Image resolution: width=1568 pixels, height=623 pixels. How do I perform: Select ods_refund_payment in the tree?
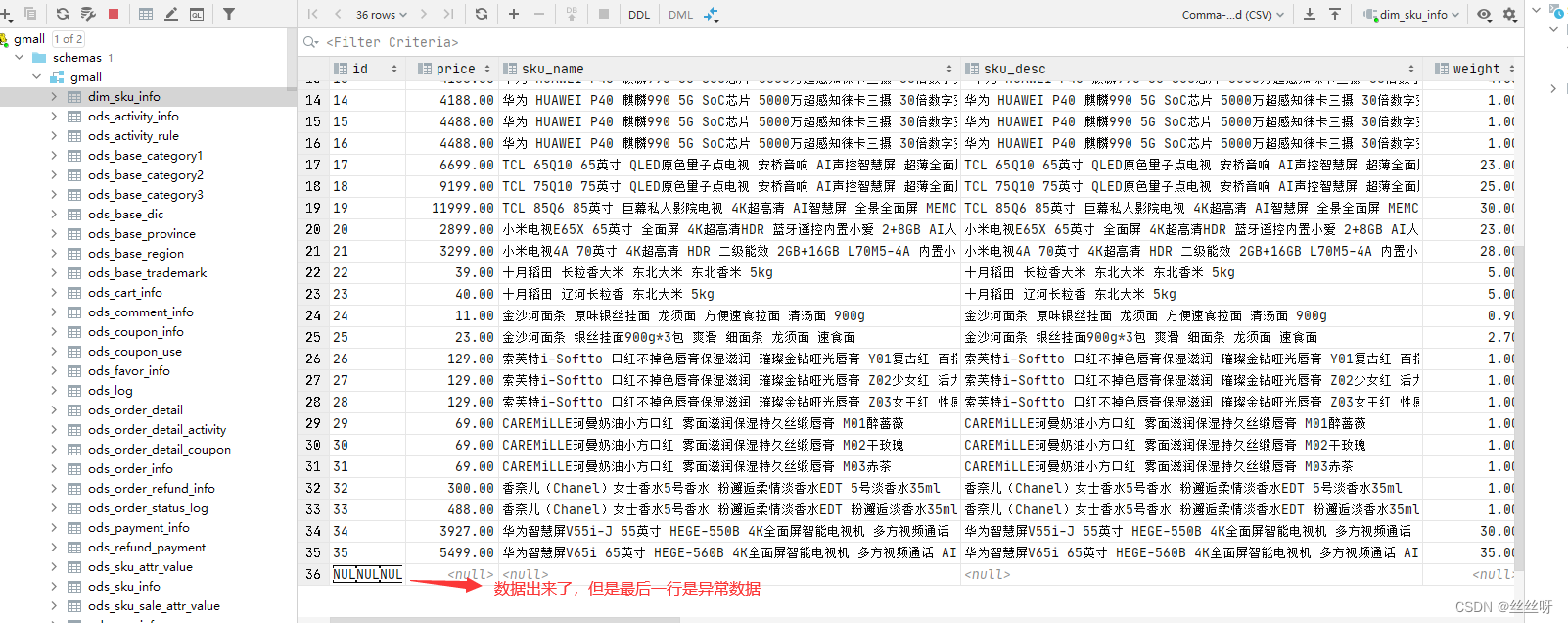[147, 548]
